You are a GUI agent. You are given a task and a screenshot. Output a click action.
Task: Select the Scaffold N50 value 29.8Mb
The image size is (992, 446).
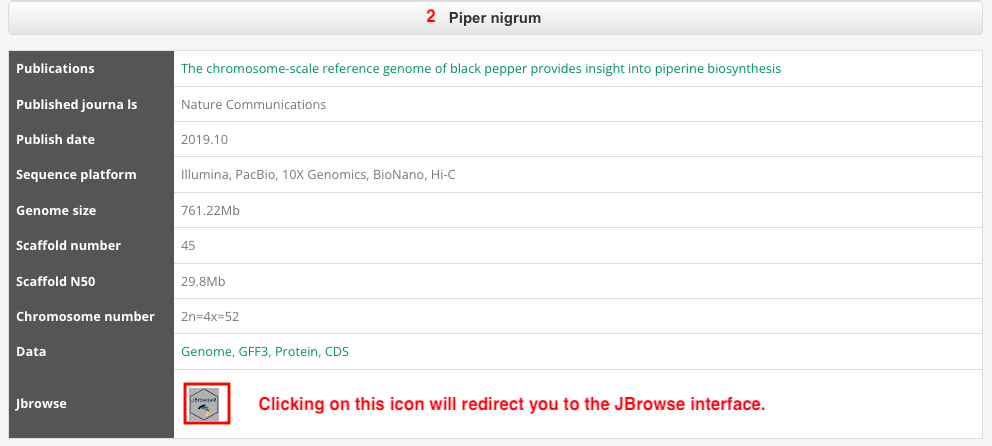point(202,282)
